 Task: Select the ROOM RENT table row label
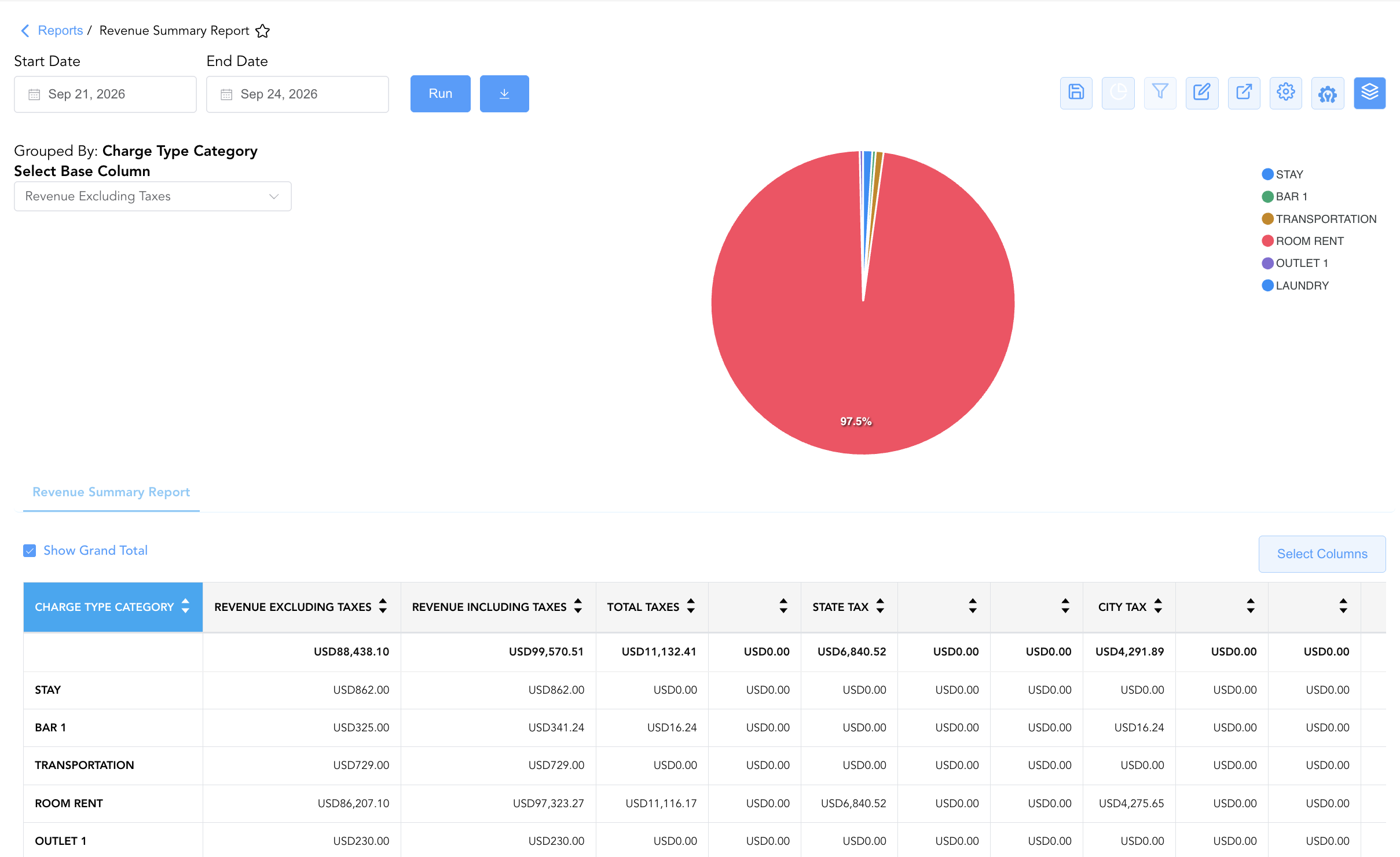(68, 803)
